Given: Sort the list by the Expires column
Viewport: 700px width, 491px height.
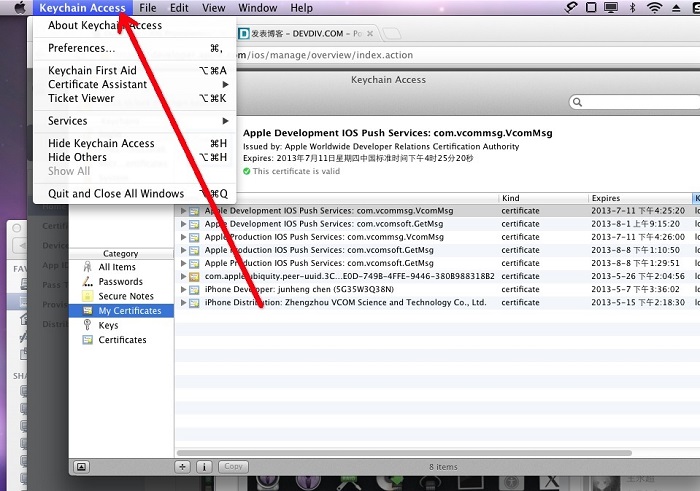Looking at the screenshot, I should (x=639, y=198).
